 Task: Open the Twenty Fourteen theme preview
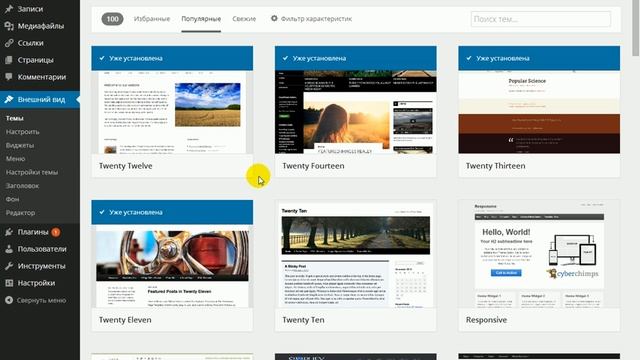356,112
